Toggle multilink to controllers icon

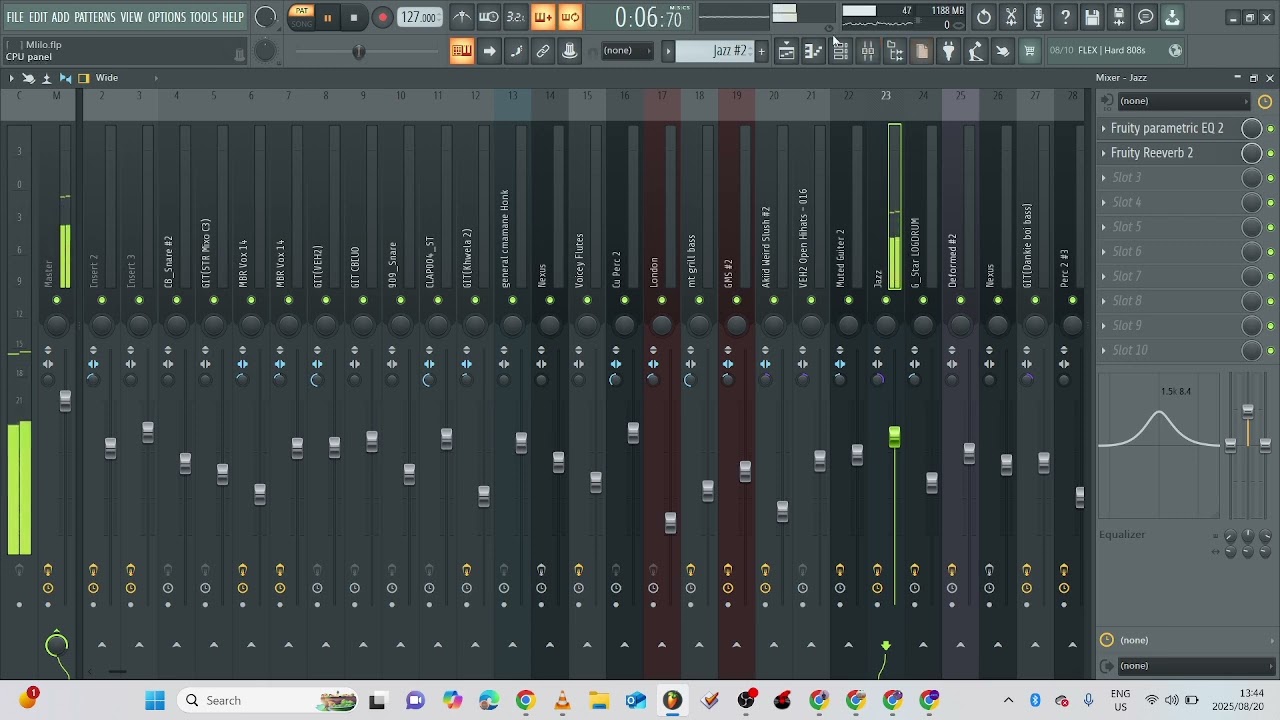[x=543, y=51]
